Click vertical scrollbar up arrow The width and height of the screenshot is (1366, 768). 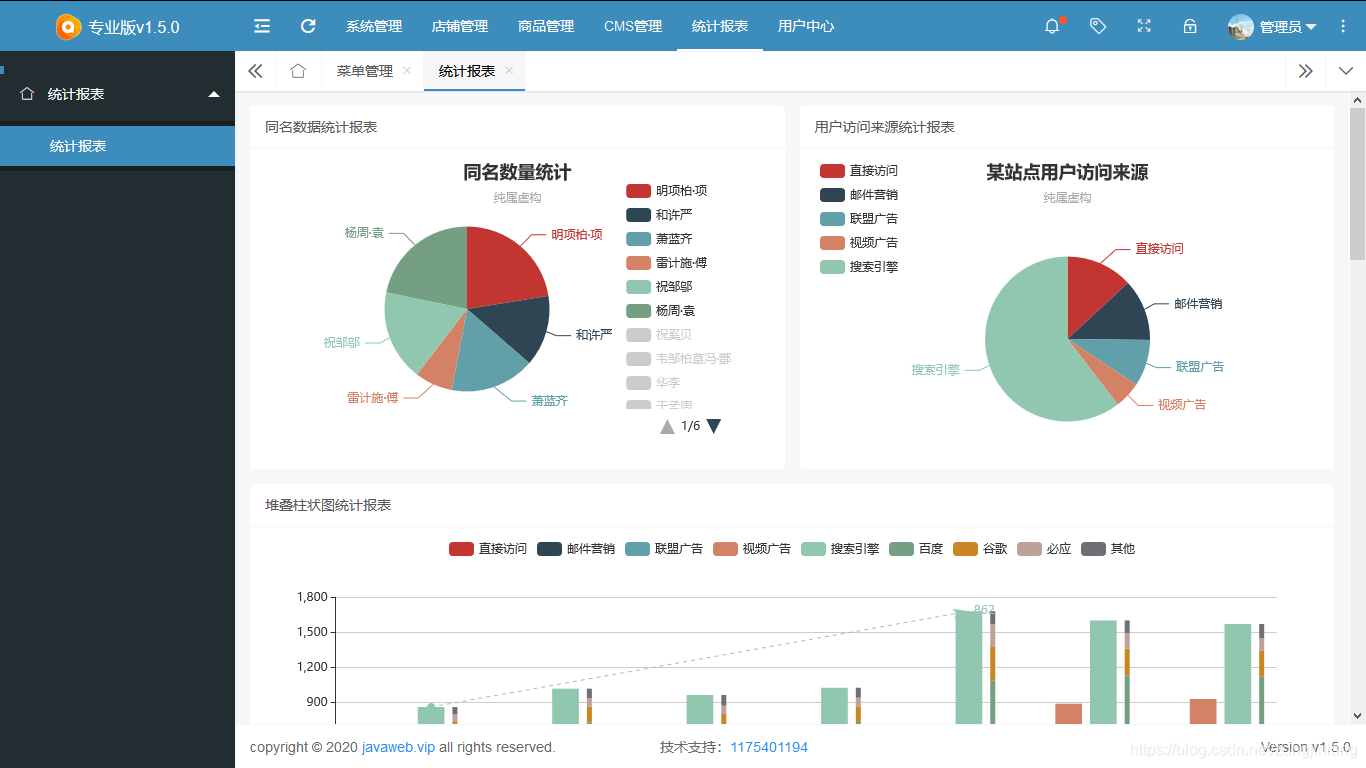point(1357,100)
